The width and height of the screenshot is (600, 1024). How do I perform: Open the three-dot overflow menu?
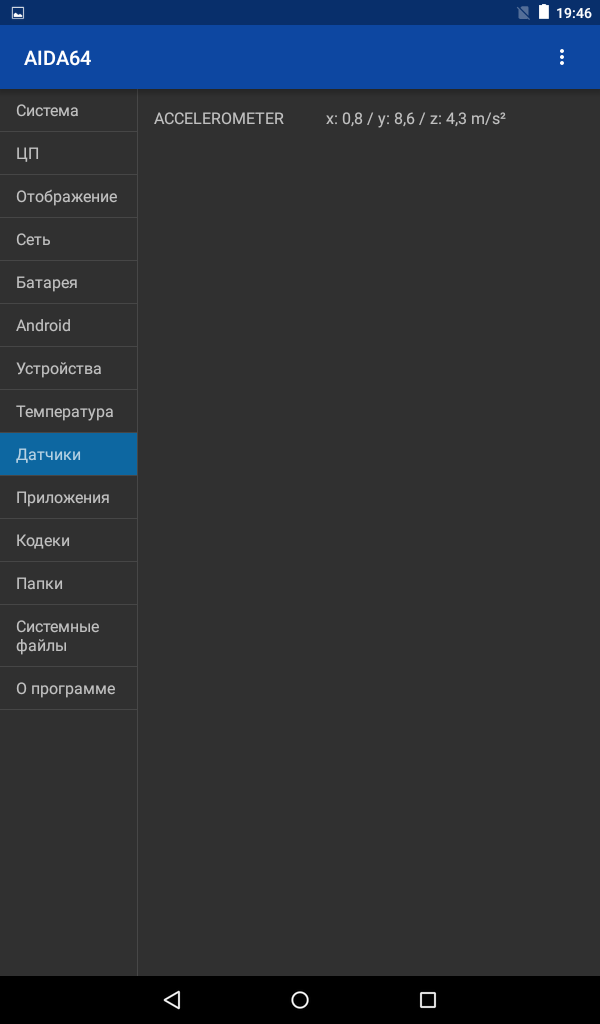tap(561, 57)
